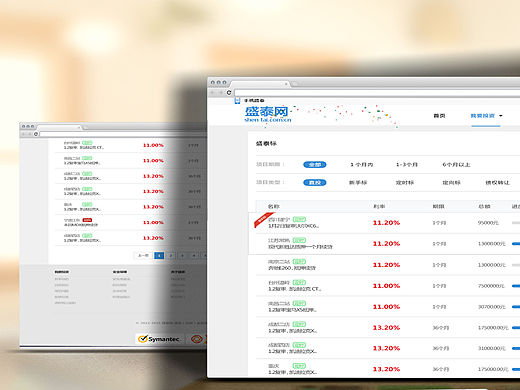This screenshot has height=390, width=520.
Task: Focus the address bar of the rear browser window
Action: click(x=123, y=134)
